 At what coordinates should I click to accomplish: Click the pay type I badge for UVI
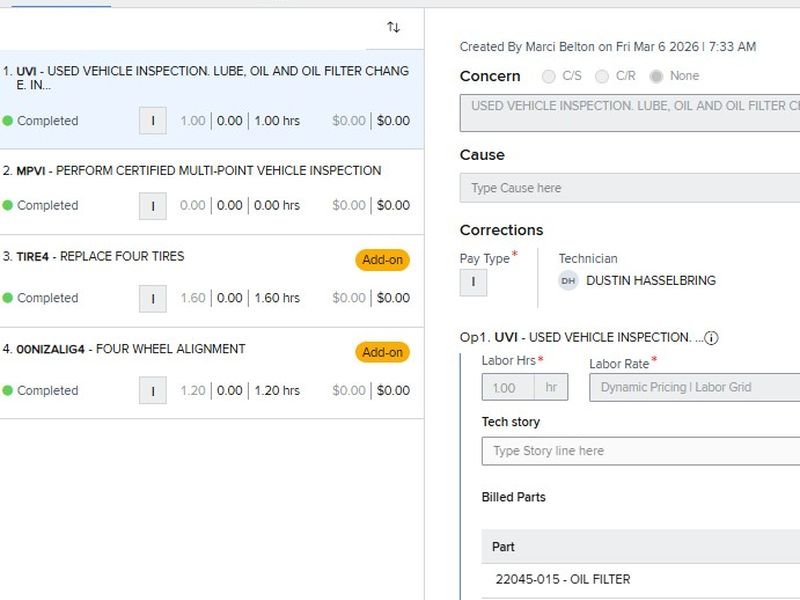click(x=152, y=121)
